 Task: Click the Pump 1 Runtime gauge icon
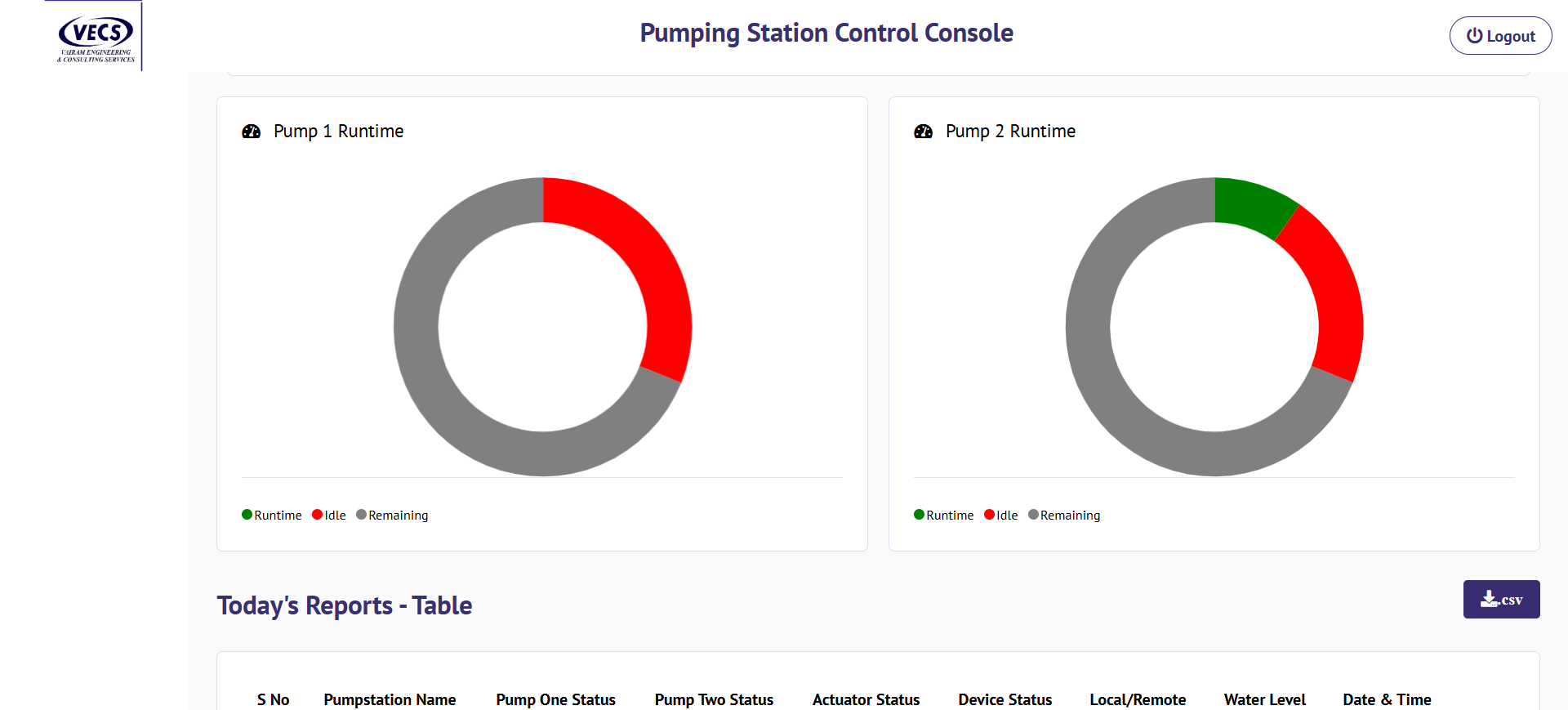point(251,132)
